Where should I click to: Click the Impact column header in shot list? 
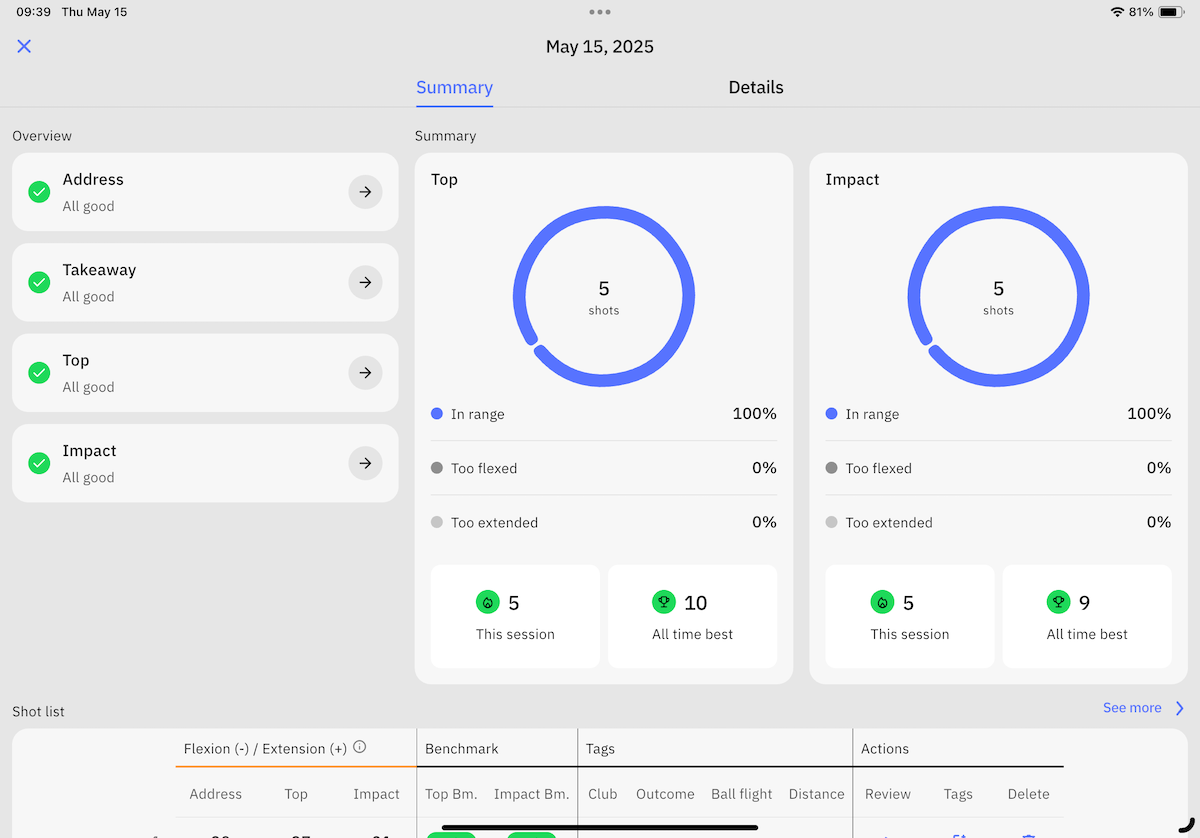pyautogui.click(x=376, y=794)
